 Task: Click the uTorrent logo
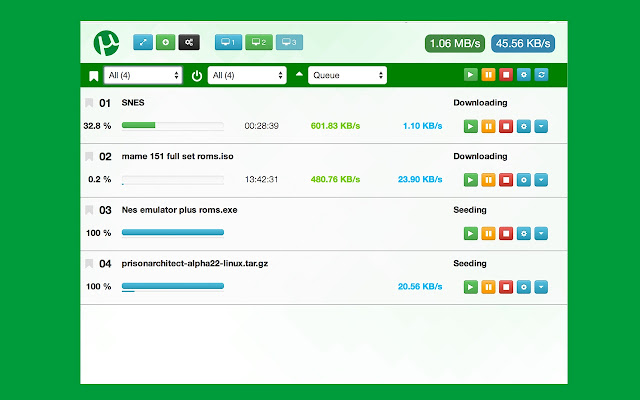click(x=106, y=43)
